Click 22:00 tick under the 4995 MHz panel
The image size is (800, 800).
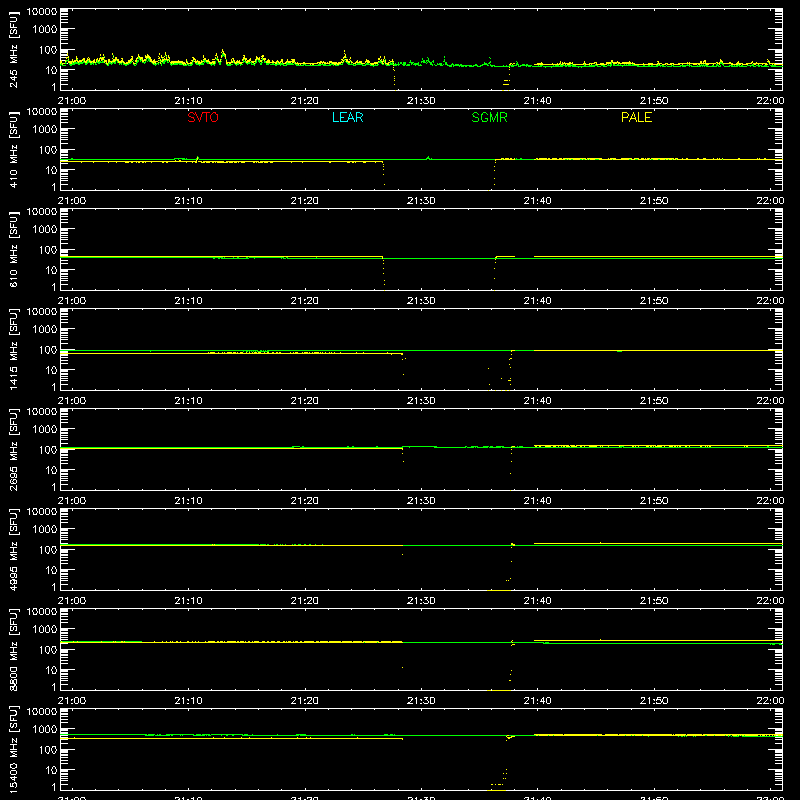(770, 601)
